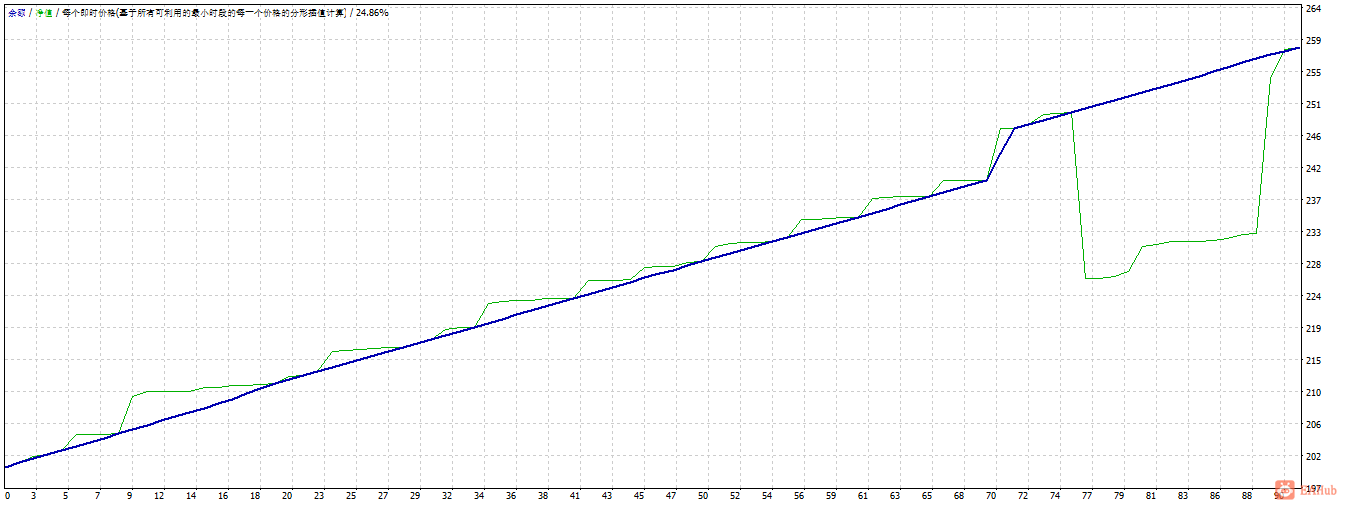
Task: Click the 219 value on the vertical axis
Action: click(1314, 329)
